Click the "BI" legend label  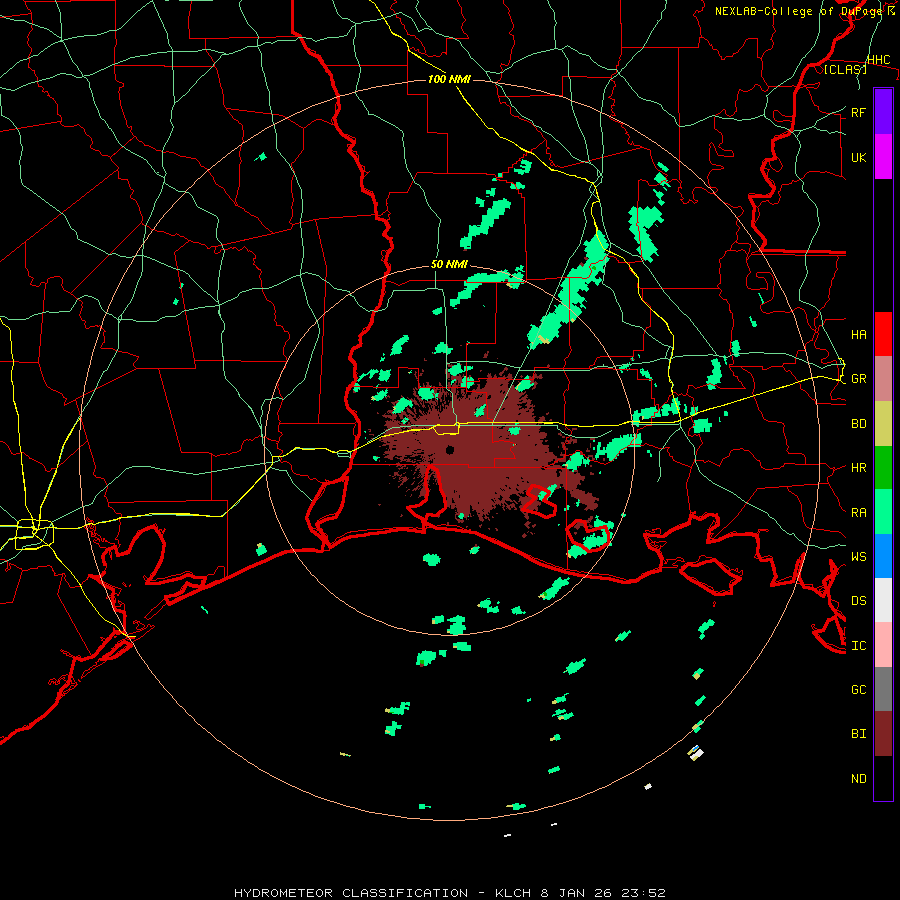(858, 734)
